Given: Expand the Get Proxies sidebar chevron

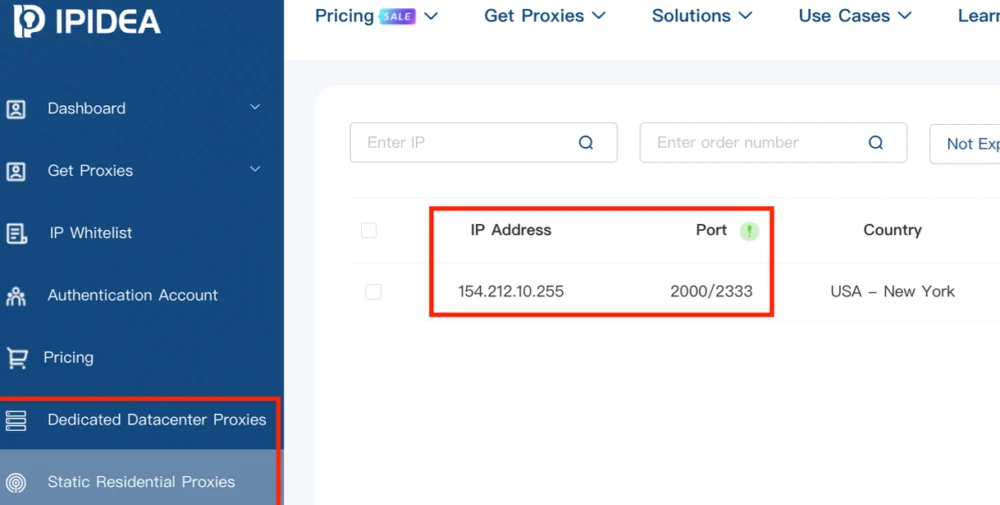Looking at the screenshot, I should click(x=255, y=170).
